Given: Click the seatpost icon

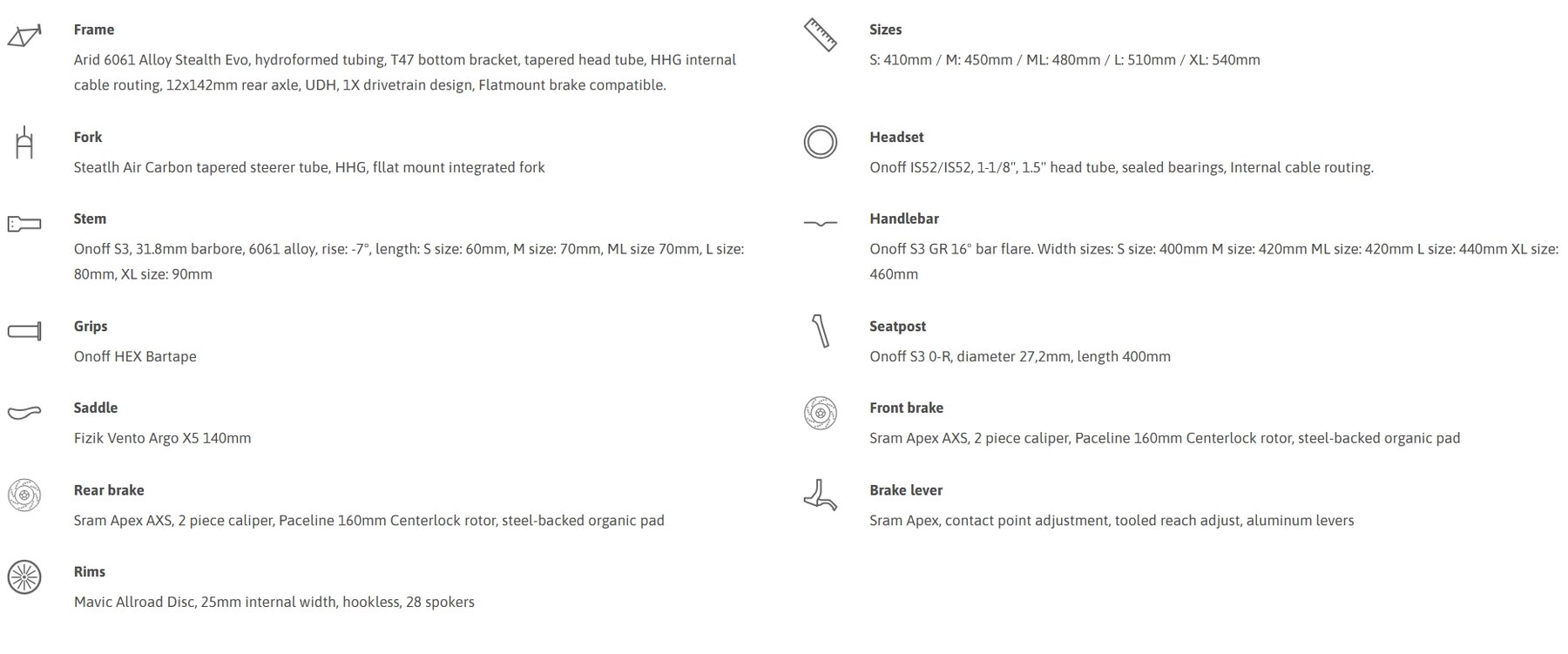Looking at the screenshot, I should point(820,331).
